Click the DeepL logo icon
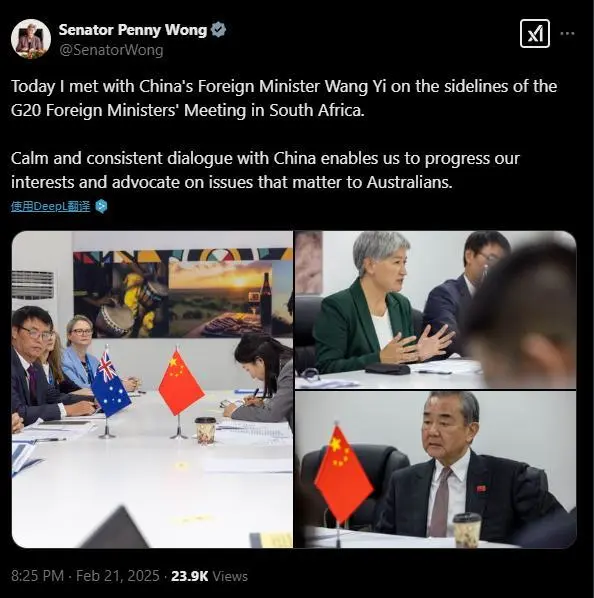 click(101, 206)
